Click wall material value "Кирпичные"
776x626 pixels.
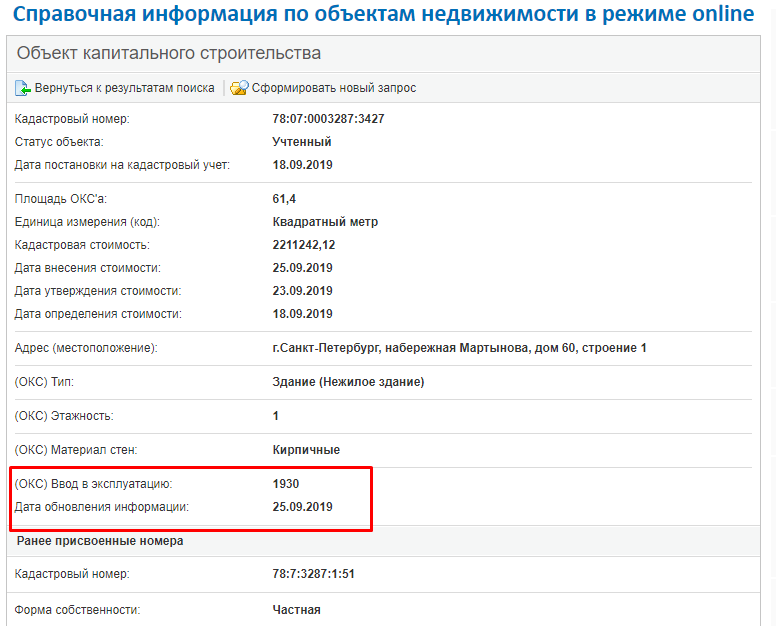tap(306, 450)
